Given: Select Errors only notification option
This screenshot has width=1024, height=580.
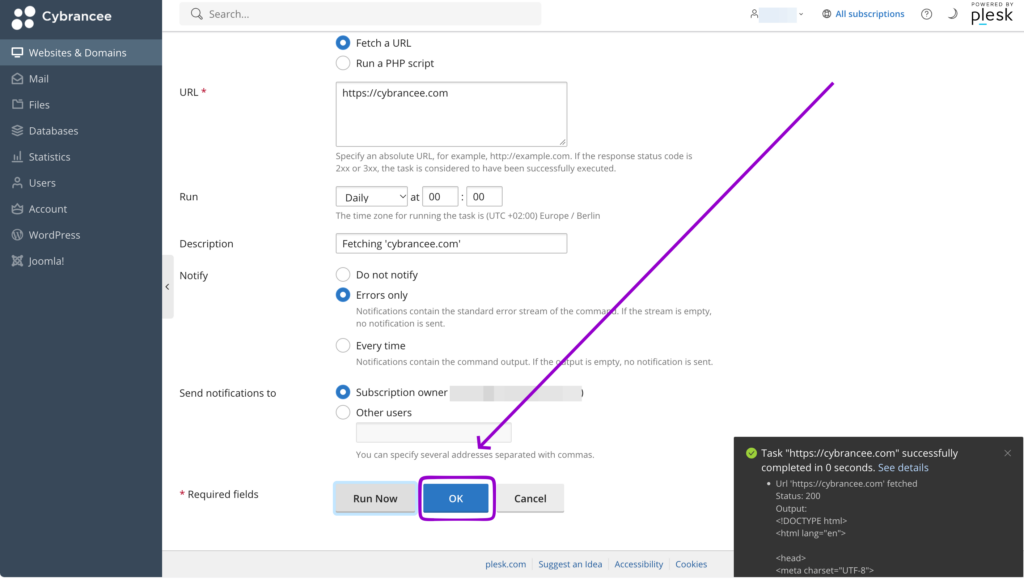Looking at the screenshot, I should click(343, 295).
